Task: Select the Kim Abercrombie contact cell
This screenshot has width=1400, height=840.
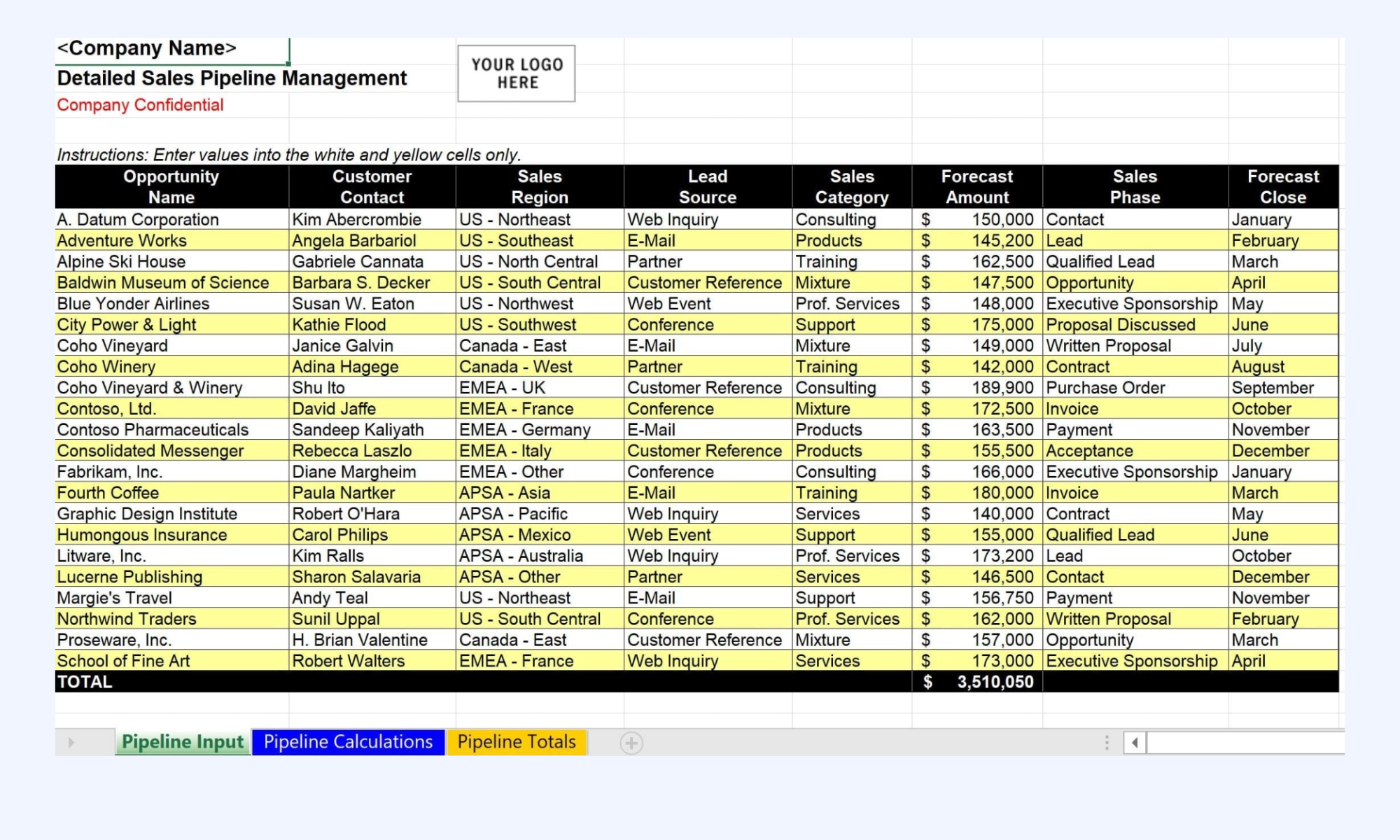Action: point(372,219)
